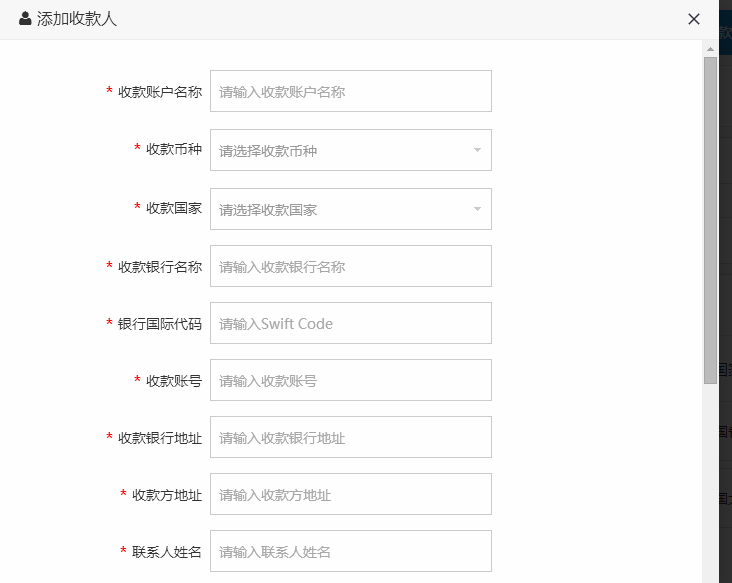732x583 pixels.
Task: Click the 收款币种 dropdown arrow icon
Action: pos(477,150)
